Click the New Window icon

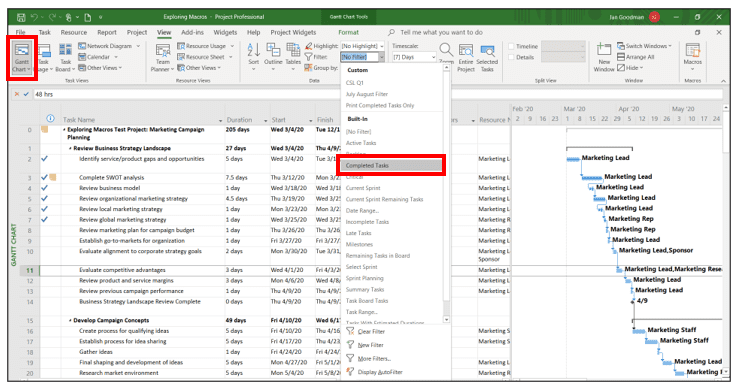coord(604,57)
